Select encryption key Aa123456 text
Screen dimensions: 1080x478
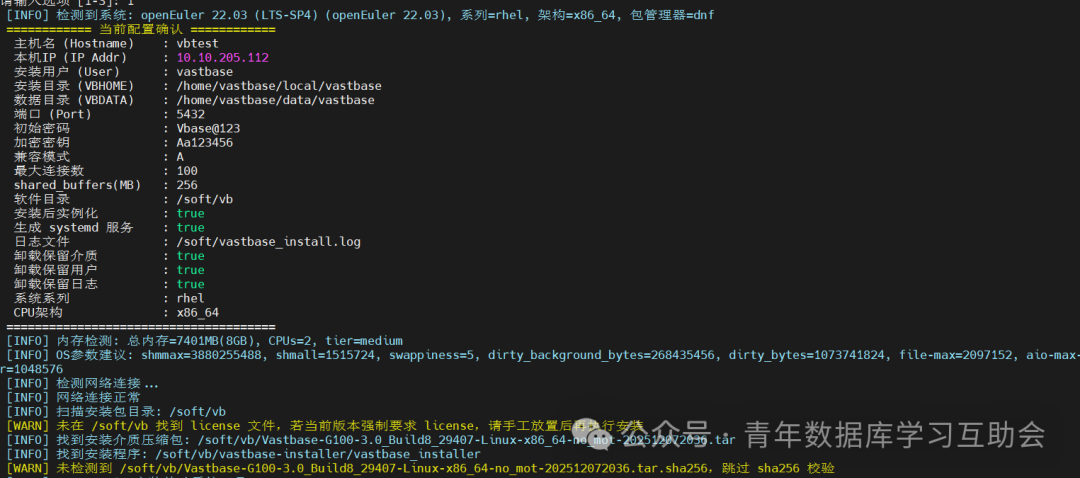tap(205, 143)
